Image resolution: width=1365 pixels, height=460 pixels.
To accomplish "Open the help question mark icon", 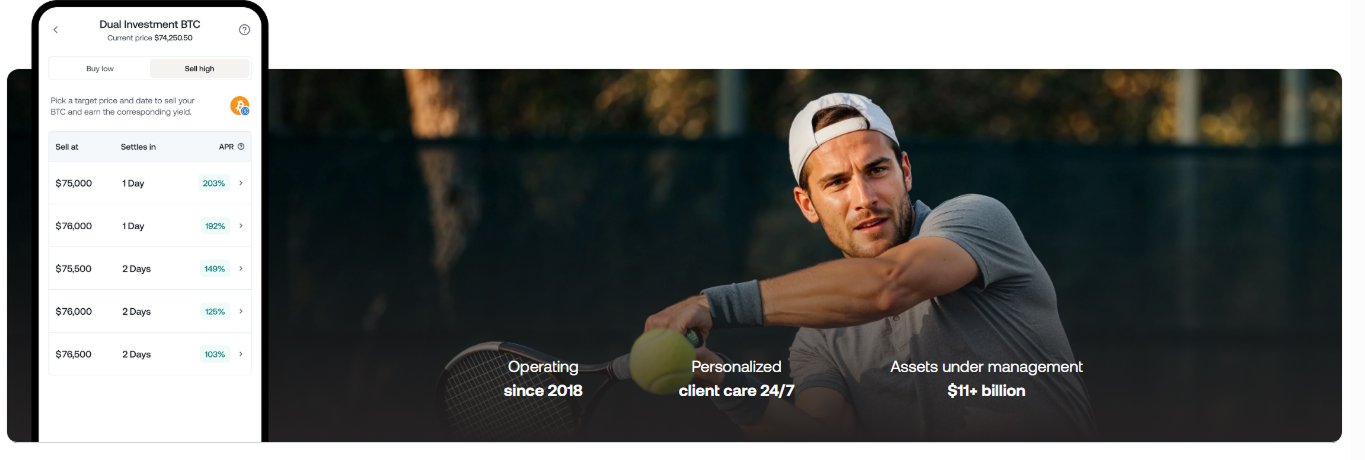I will click(244, 30).
